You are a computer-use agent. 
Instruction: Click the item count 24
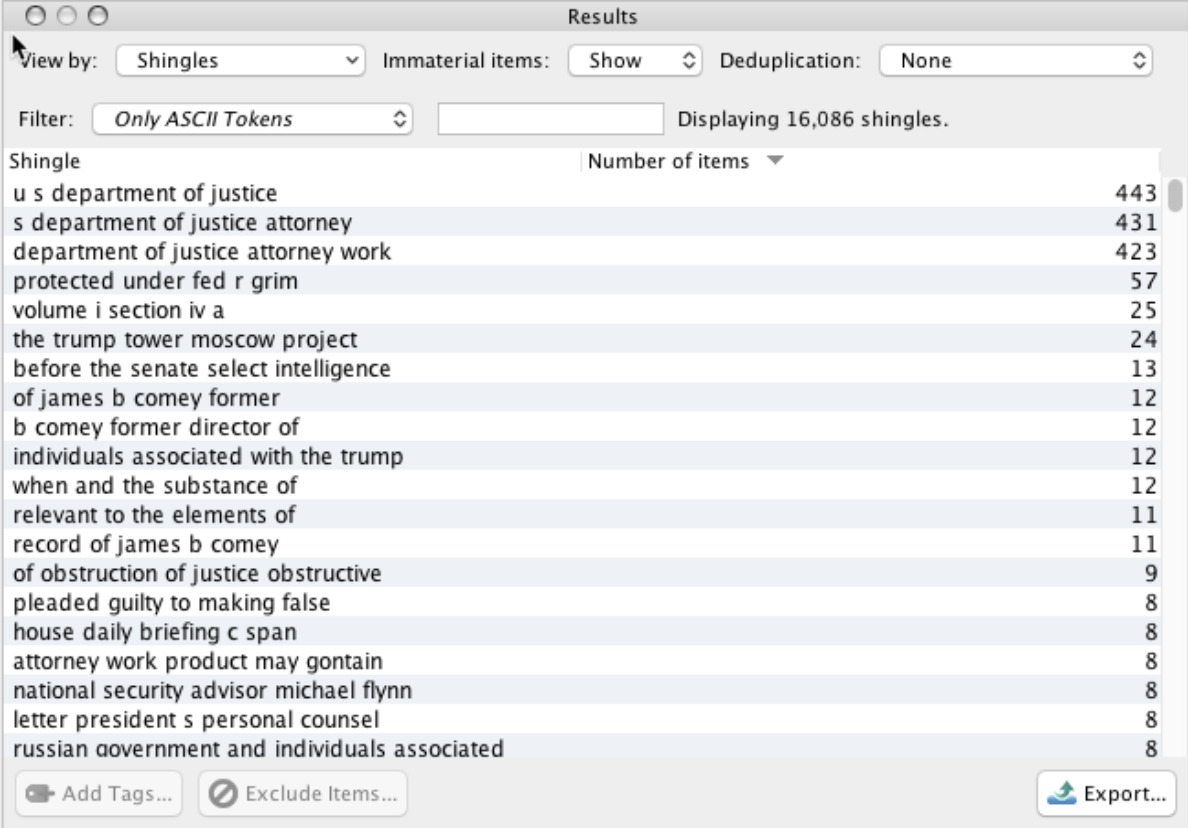[1143, 339]
